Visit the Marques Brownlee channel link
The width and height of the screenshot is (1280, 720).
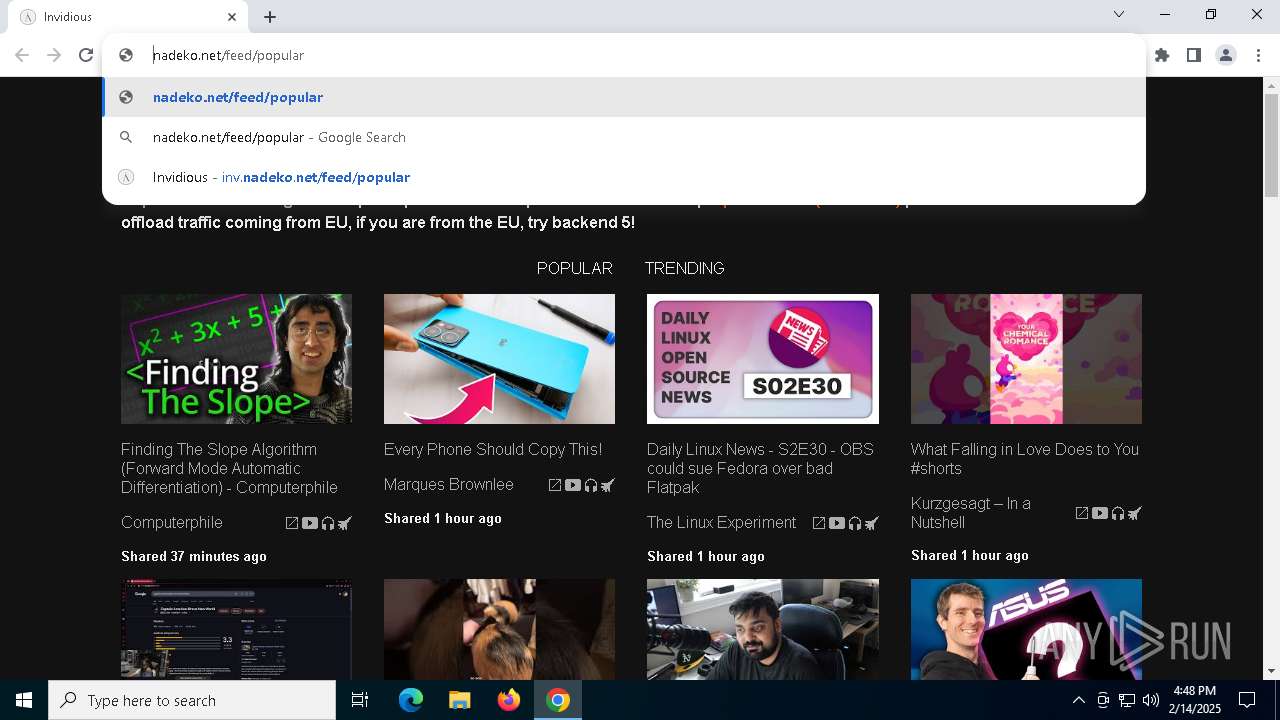pos(448,484)
